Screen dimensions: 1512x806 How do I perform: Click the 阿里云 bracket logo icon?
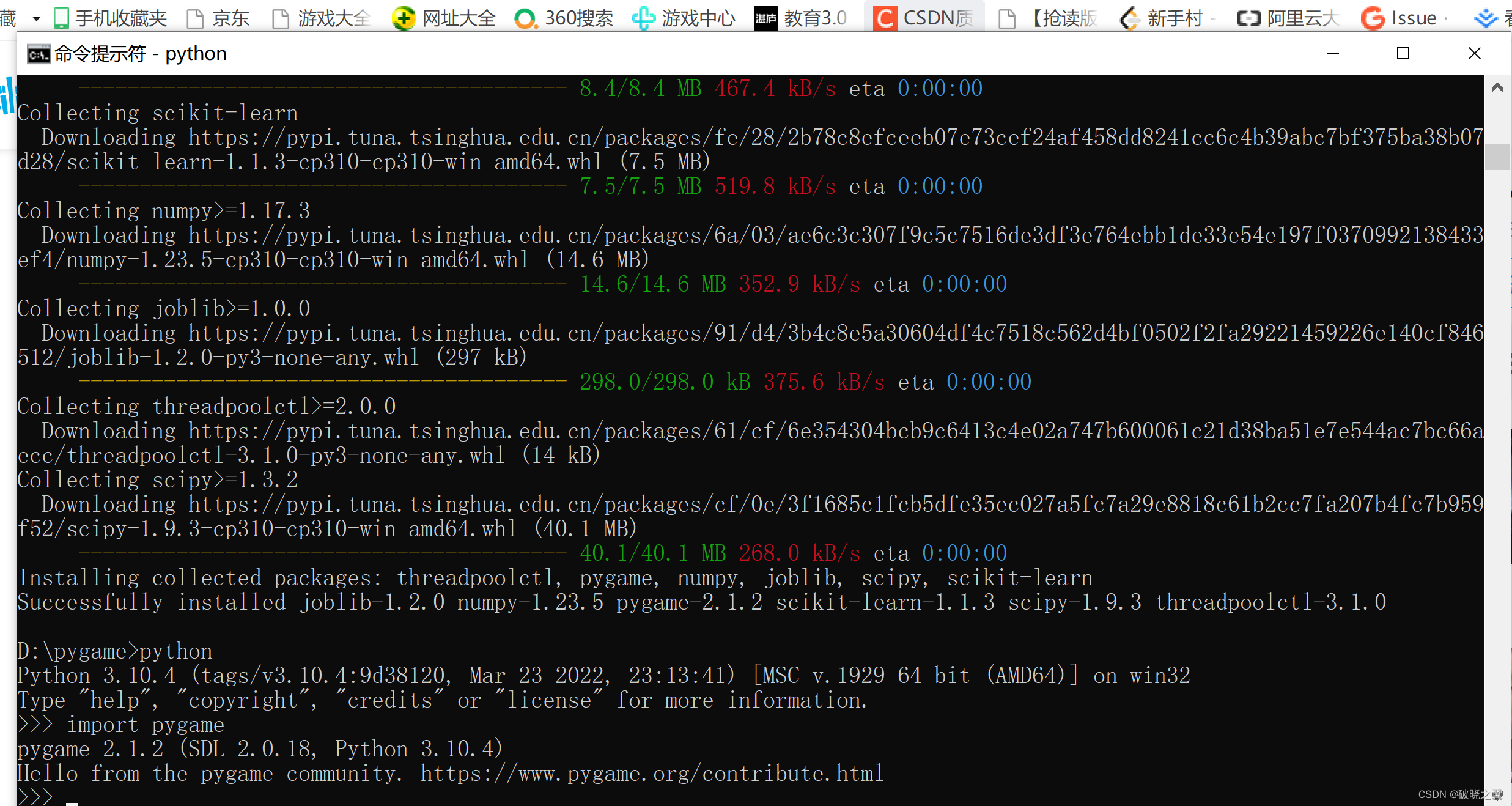tap(1248, 19)
